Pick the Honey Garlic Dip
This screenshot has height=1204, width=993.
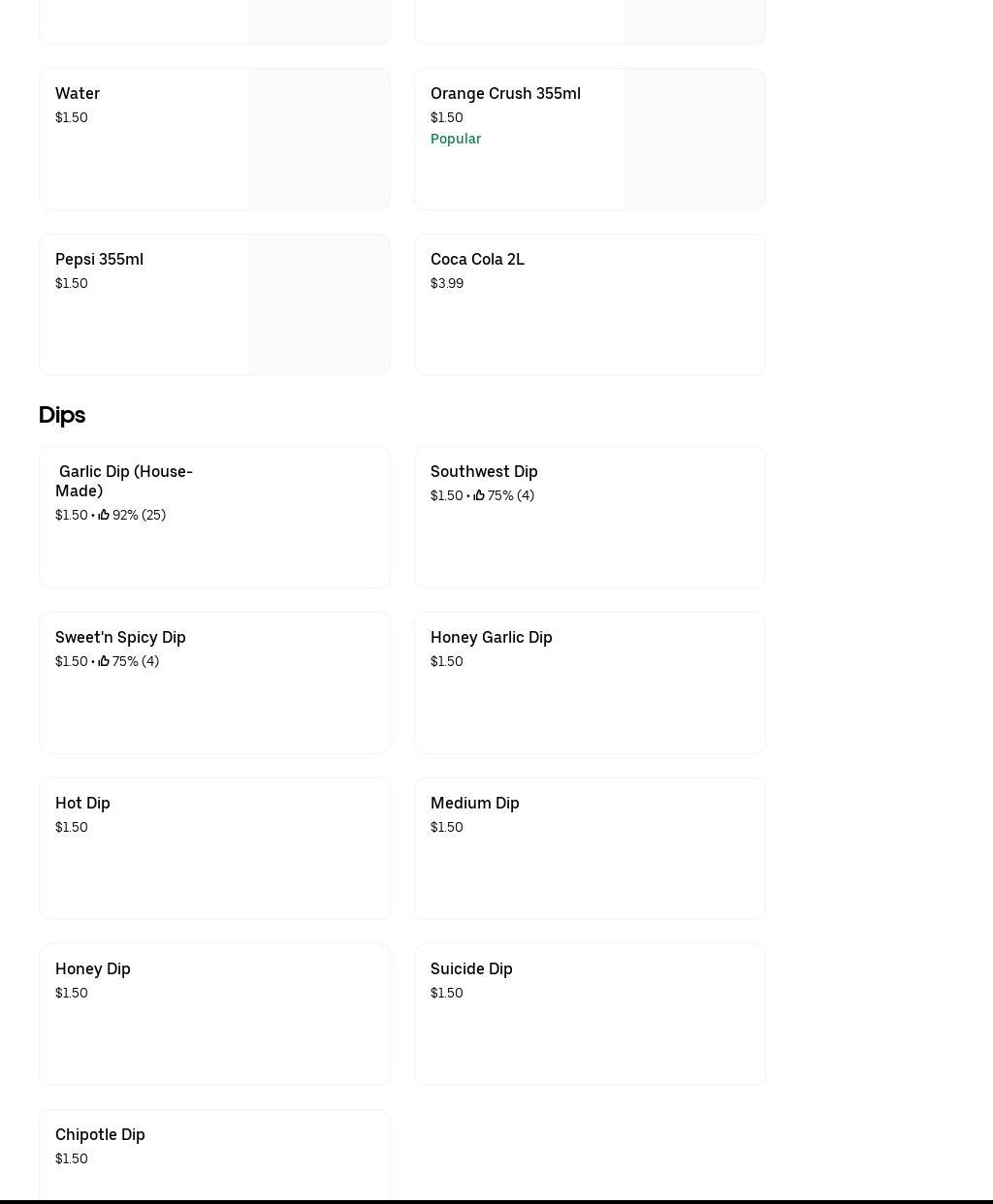[x=590, y=682]
